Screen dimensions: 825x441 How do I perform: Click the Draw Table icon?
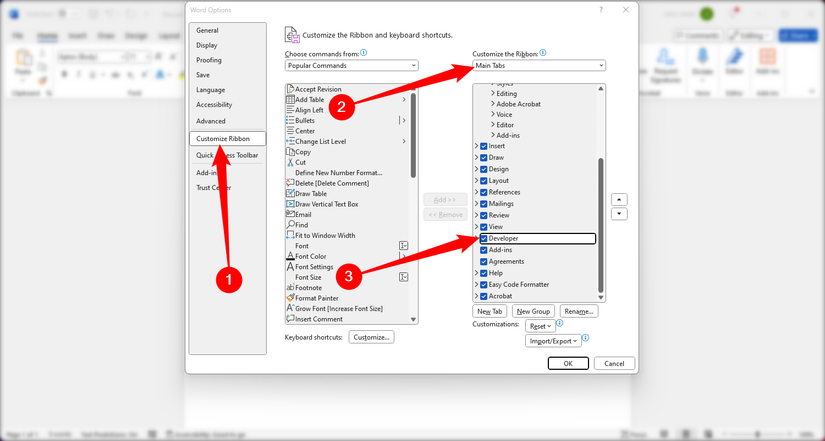[x=290, y=194]
